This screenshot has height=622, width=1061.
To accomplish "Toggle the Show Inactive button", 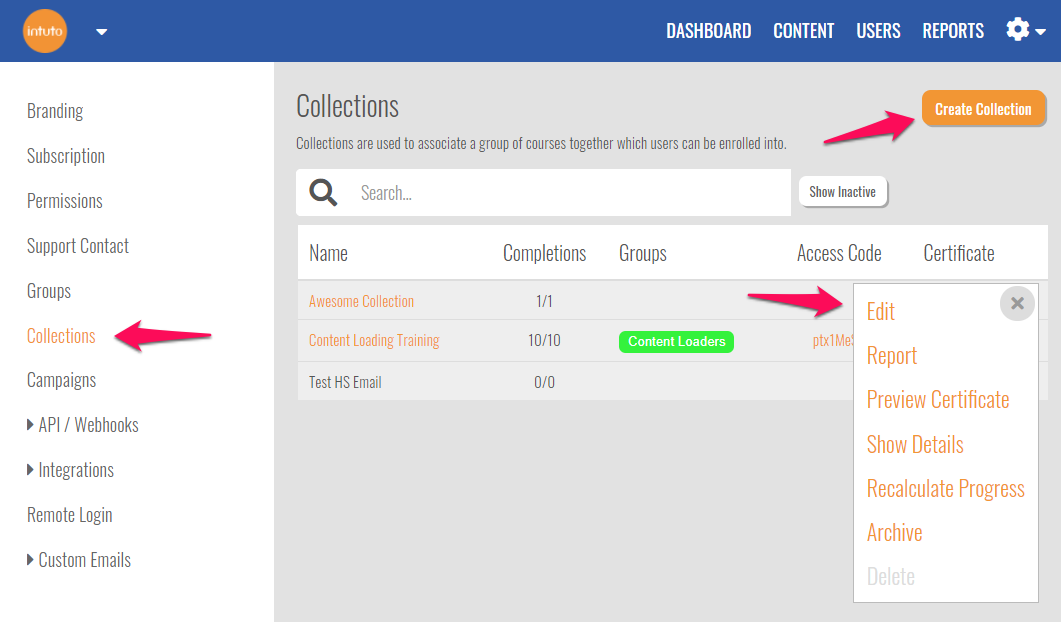I will click(842, 192).
